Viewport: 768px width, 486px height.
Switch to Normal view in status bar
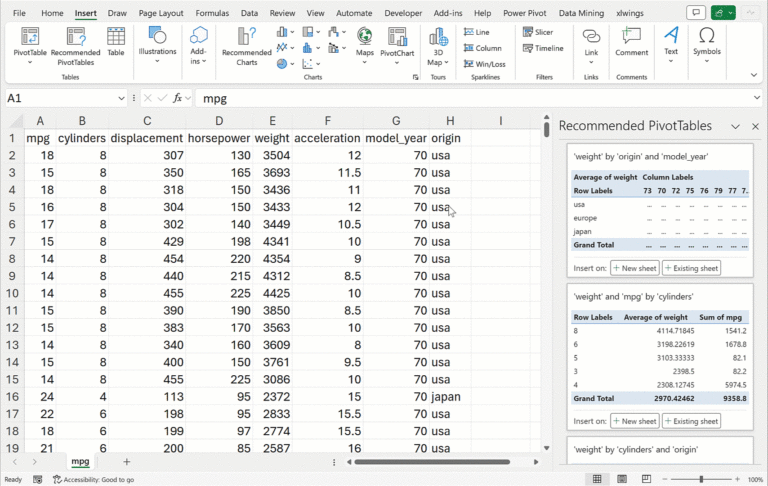pos(597,479)
